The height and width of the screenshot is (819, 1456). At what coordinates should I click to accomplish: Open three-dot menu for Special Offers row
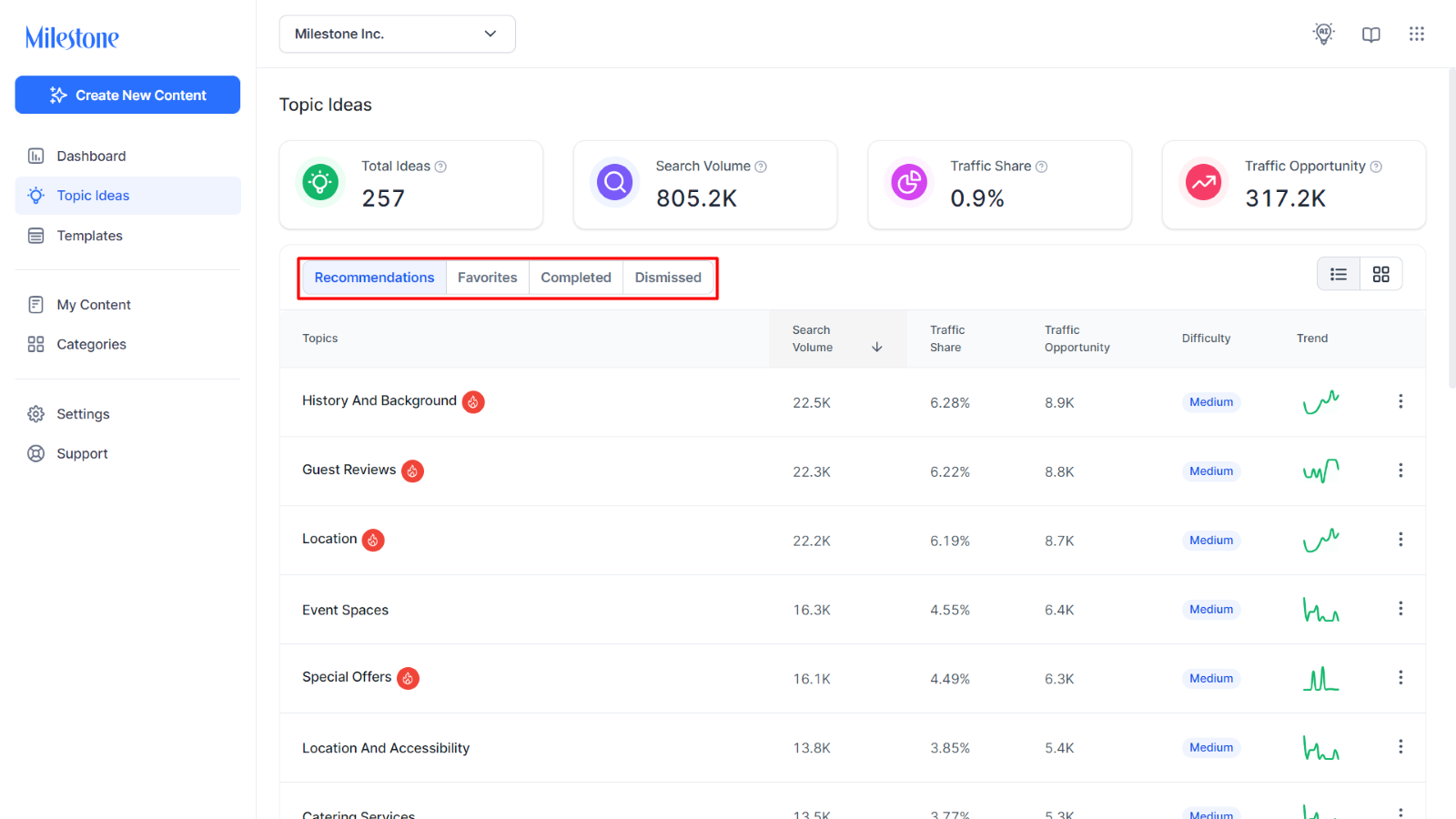(1400, 678)
